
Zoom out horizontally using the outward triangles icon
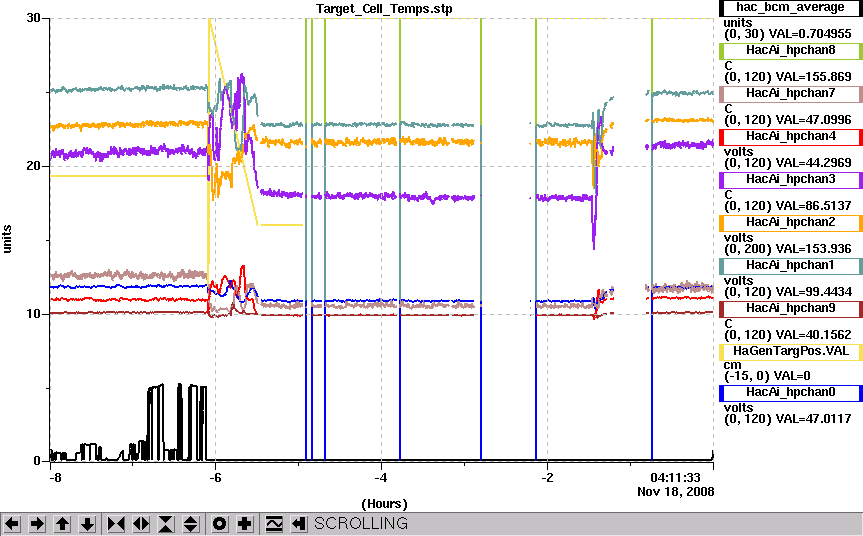tap(141, 523)
